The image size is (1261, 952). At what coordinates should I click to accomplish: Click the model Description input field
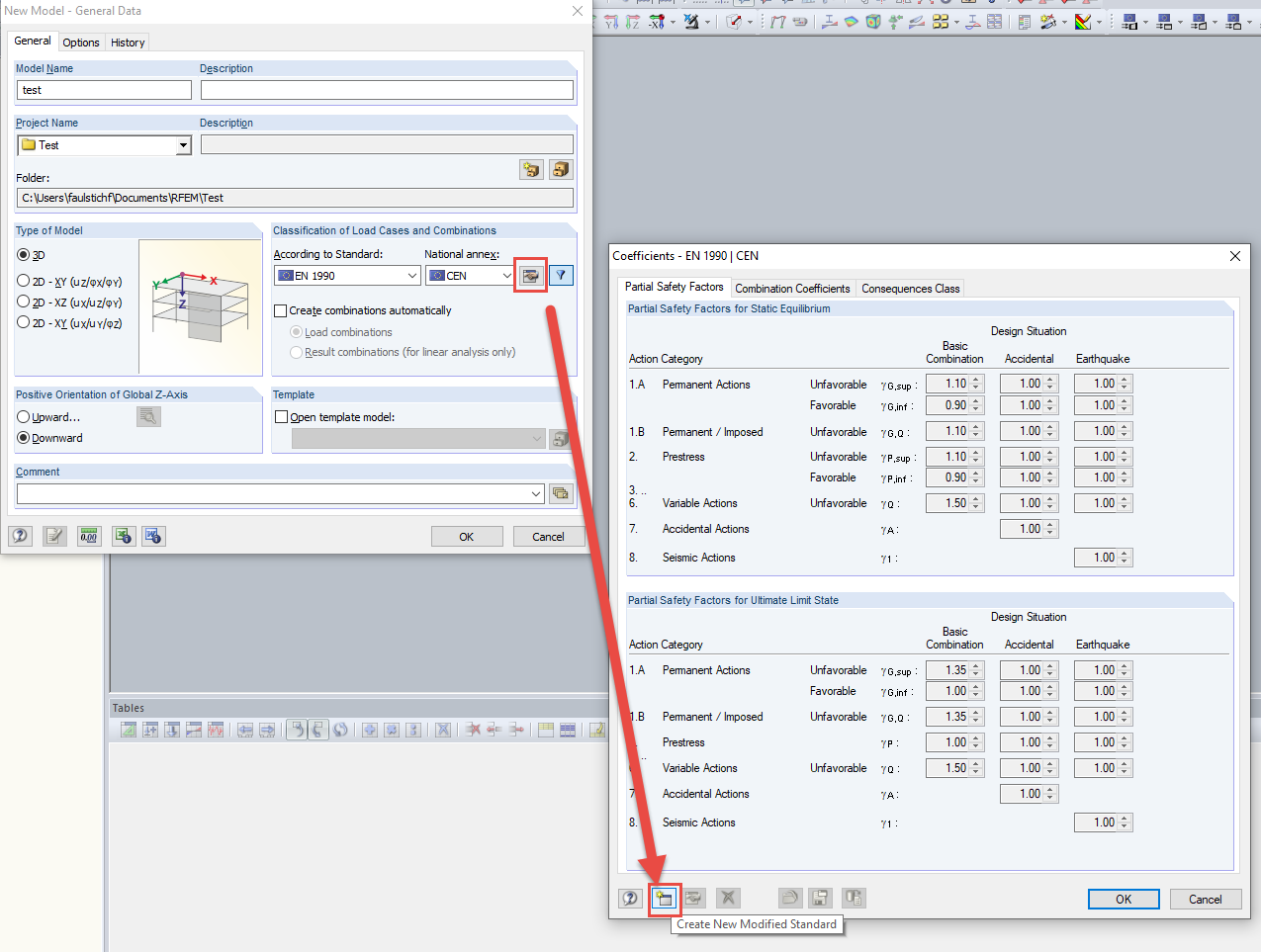pos(387,90)
